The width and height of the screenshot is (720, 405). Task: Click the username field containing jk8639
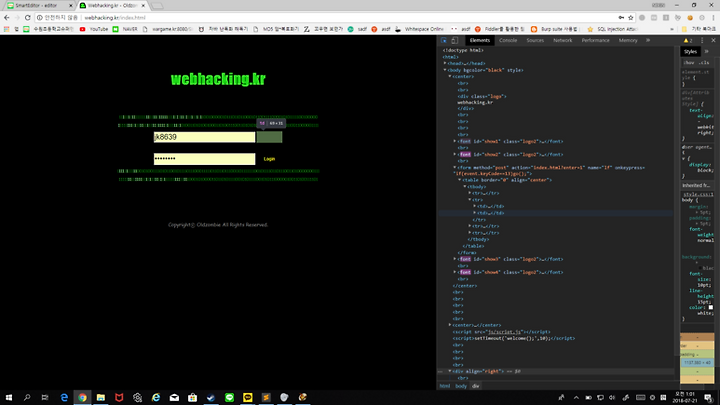(204, 137)
